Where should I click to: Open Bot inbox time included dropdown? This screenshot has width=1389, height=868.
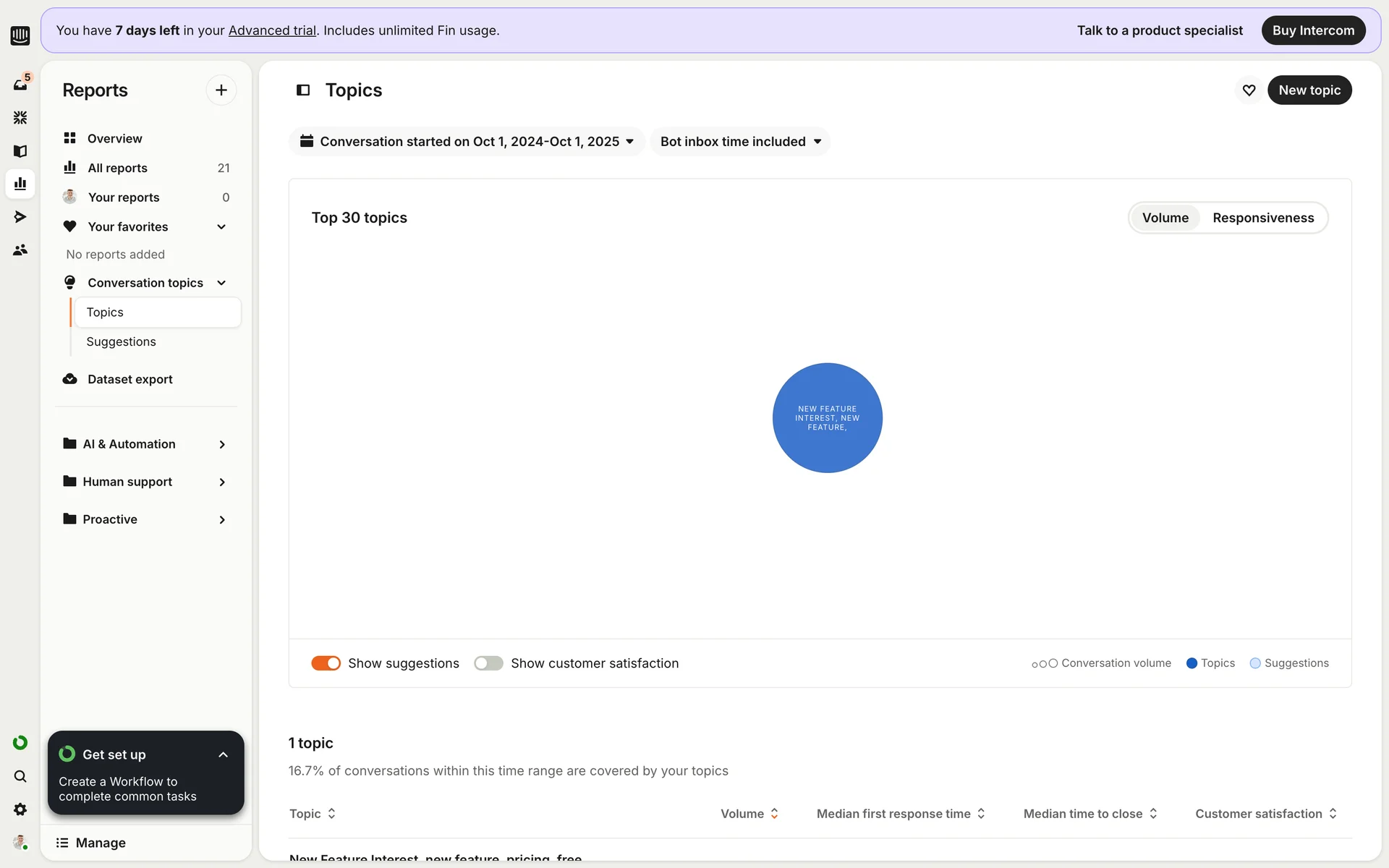click(x=740, y=142)
